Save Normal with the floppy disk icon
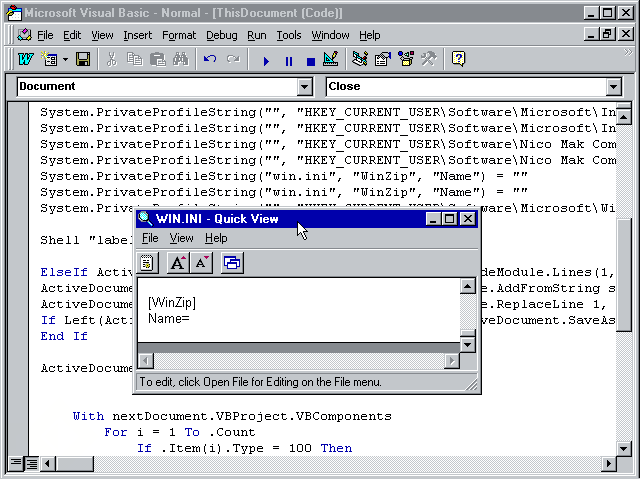The image size is (640, 480). click(83, 59)
